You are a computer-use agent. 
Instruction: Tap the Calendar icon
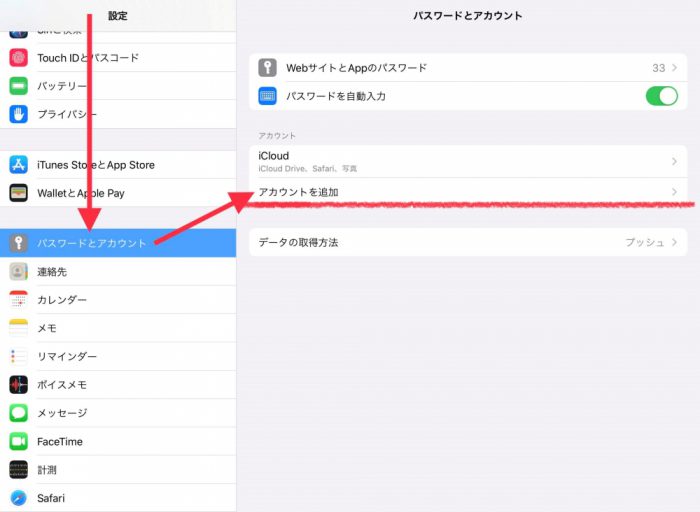[18, 300]
